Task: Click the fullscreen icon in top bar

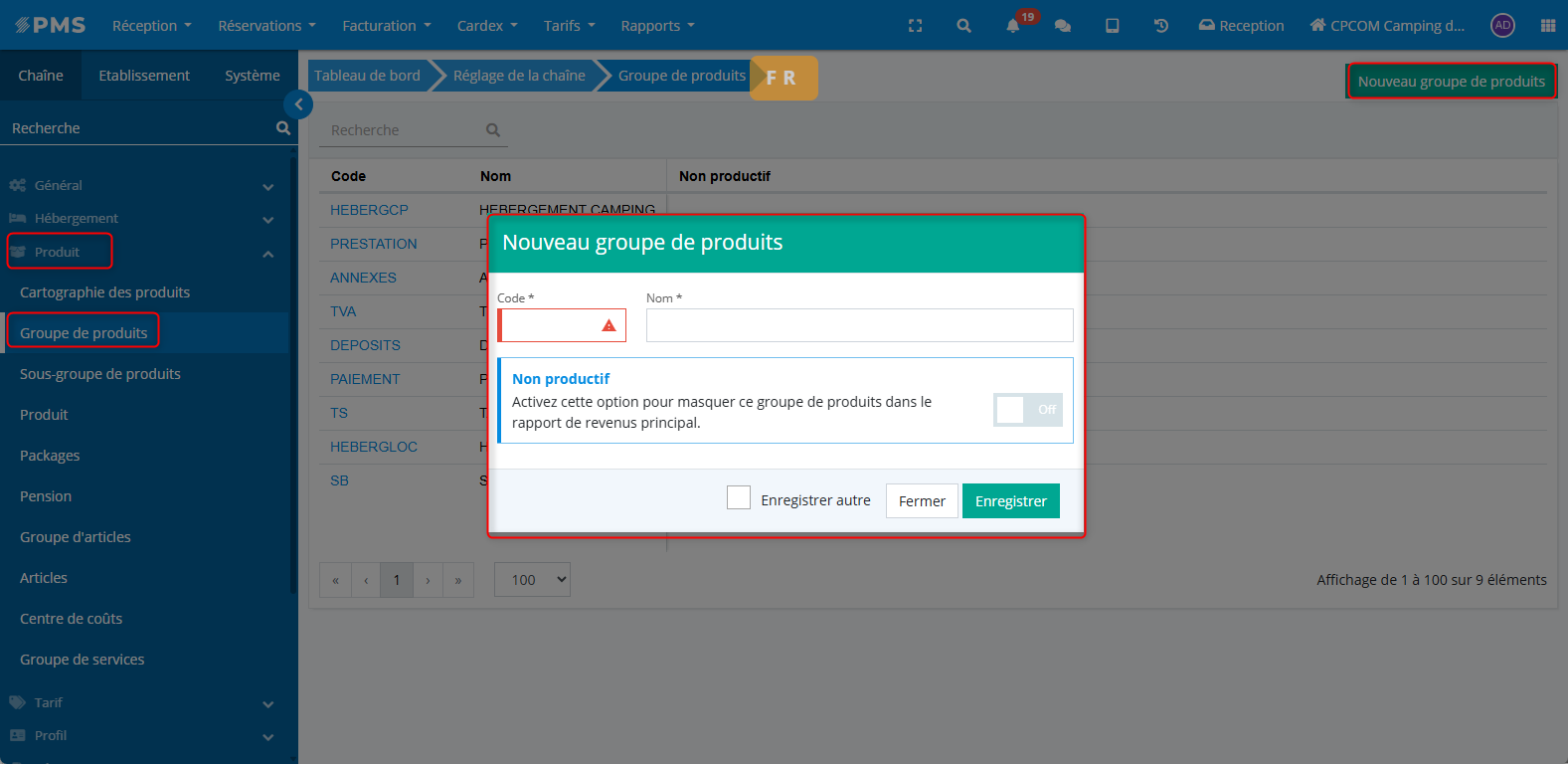Action: [x=915, y=26]
